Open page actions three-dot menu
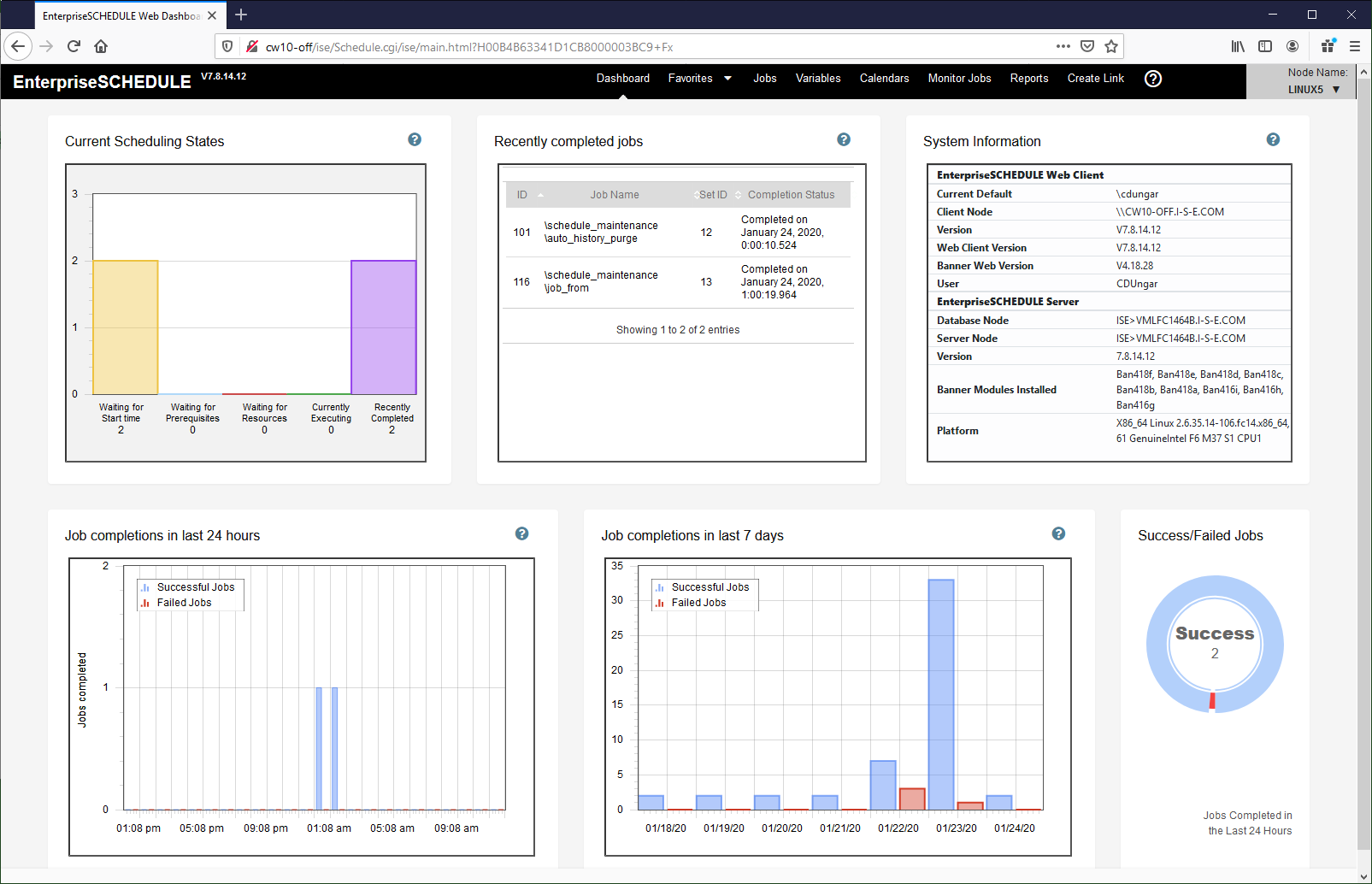The width and height of the screenshot is (1372, 884). tap(1063, 46)
